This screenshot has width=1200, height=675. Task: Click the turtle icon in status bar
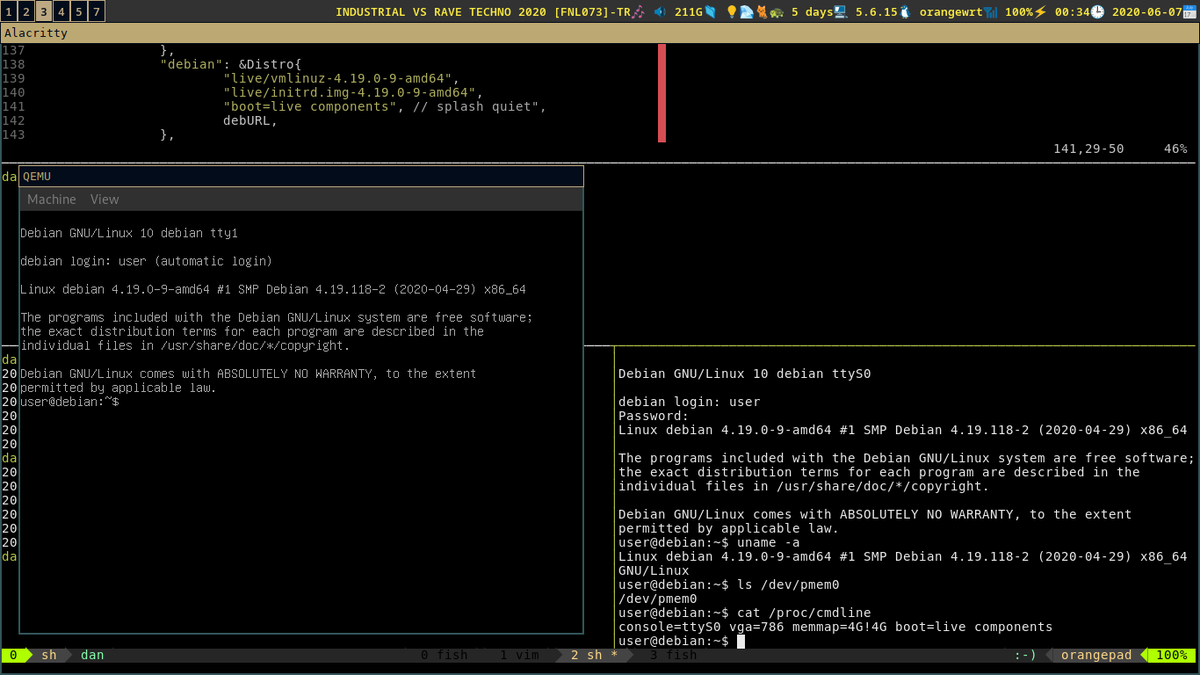[x=776, y=12]
